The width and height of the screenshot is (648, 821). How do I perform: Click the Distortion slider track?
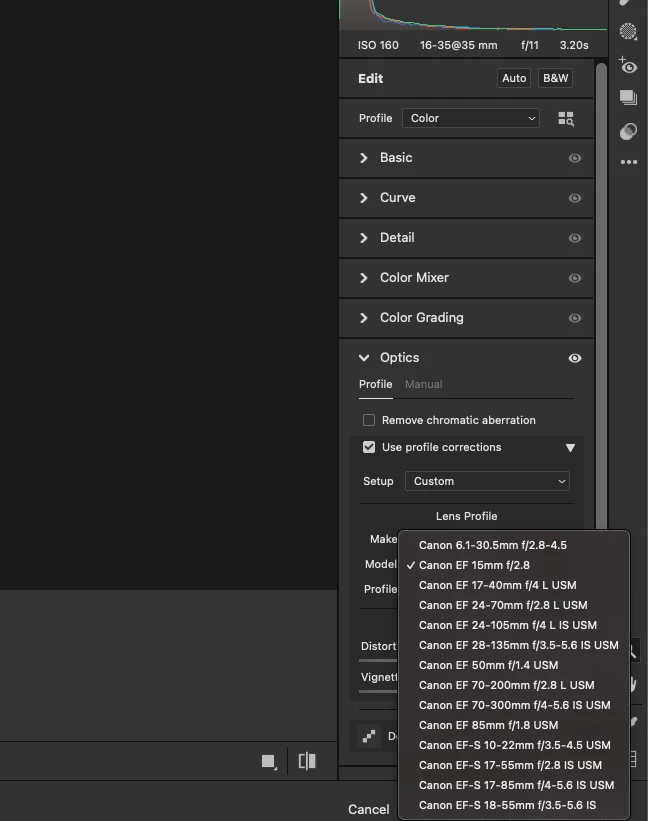[378, 661]
